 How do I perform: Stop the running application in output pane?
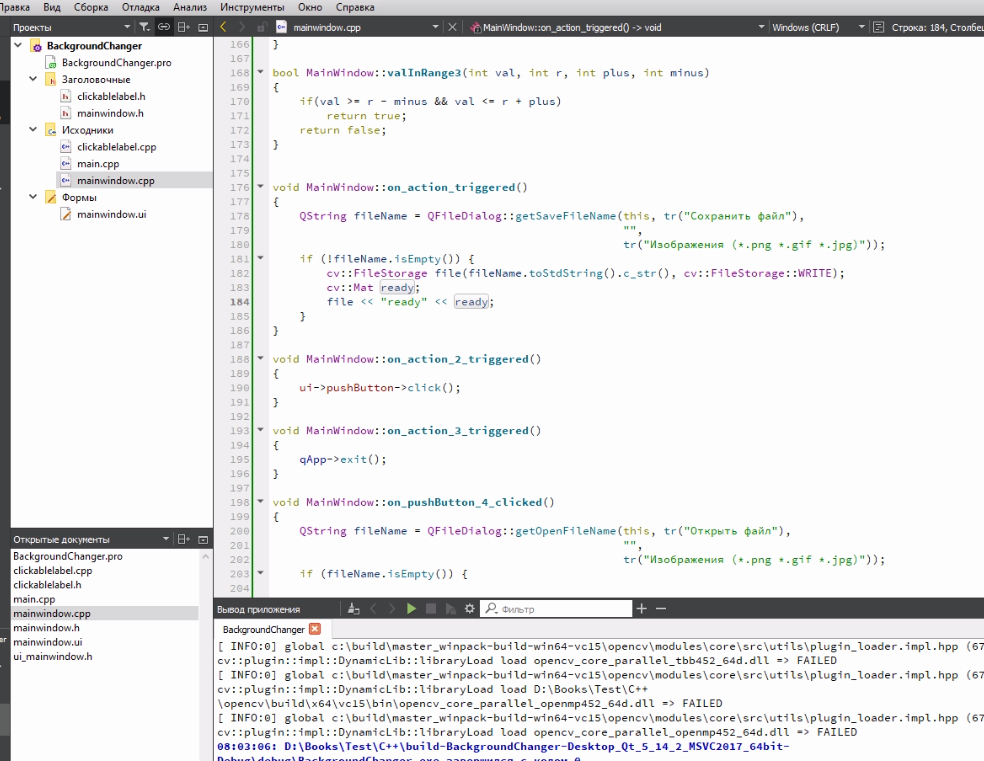click(x=430, y=609)
